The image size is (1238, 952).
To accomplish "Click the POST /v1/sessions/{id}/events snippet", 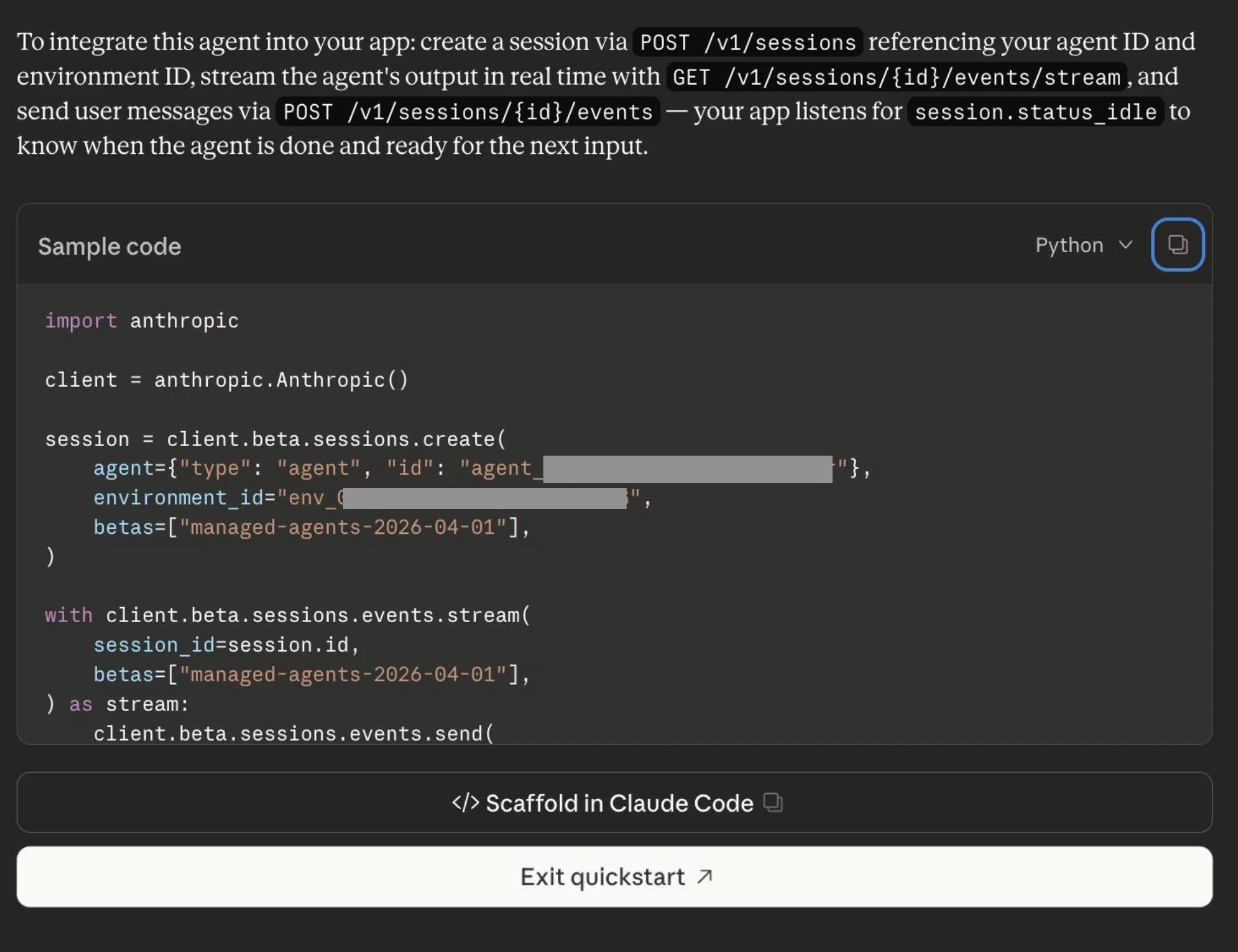I will tap(468, 112).
